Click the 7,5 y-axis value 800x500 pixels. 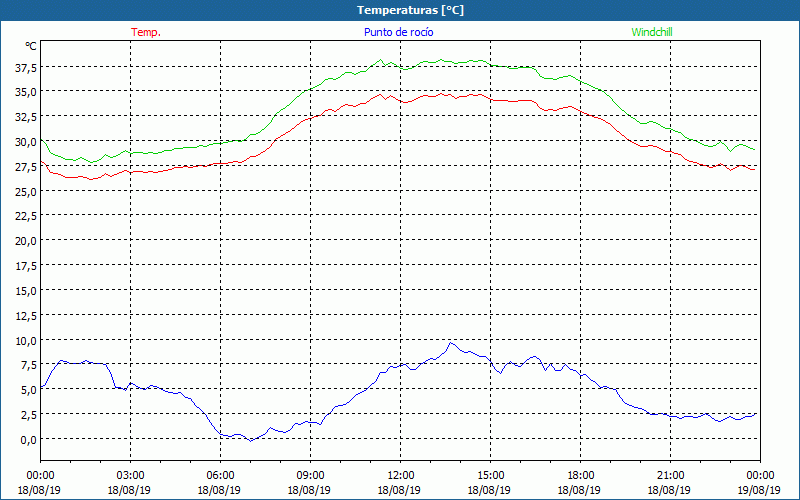(28, 366)
